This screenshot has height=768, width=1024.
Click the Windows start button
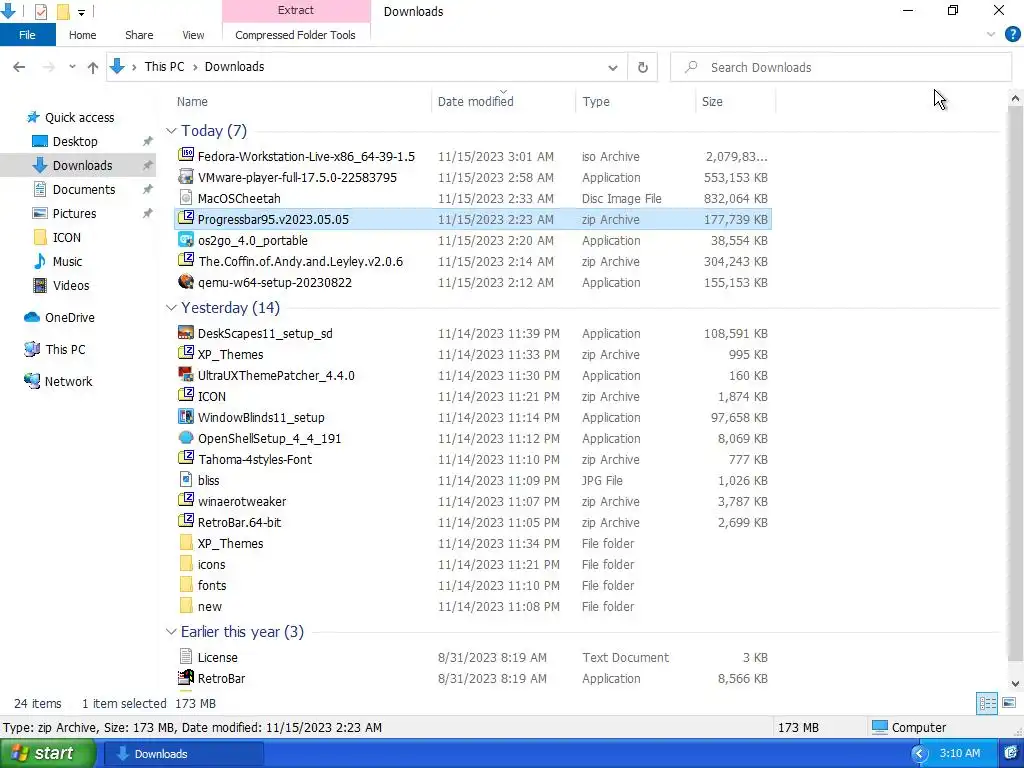coord(46,753)
